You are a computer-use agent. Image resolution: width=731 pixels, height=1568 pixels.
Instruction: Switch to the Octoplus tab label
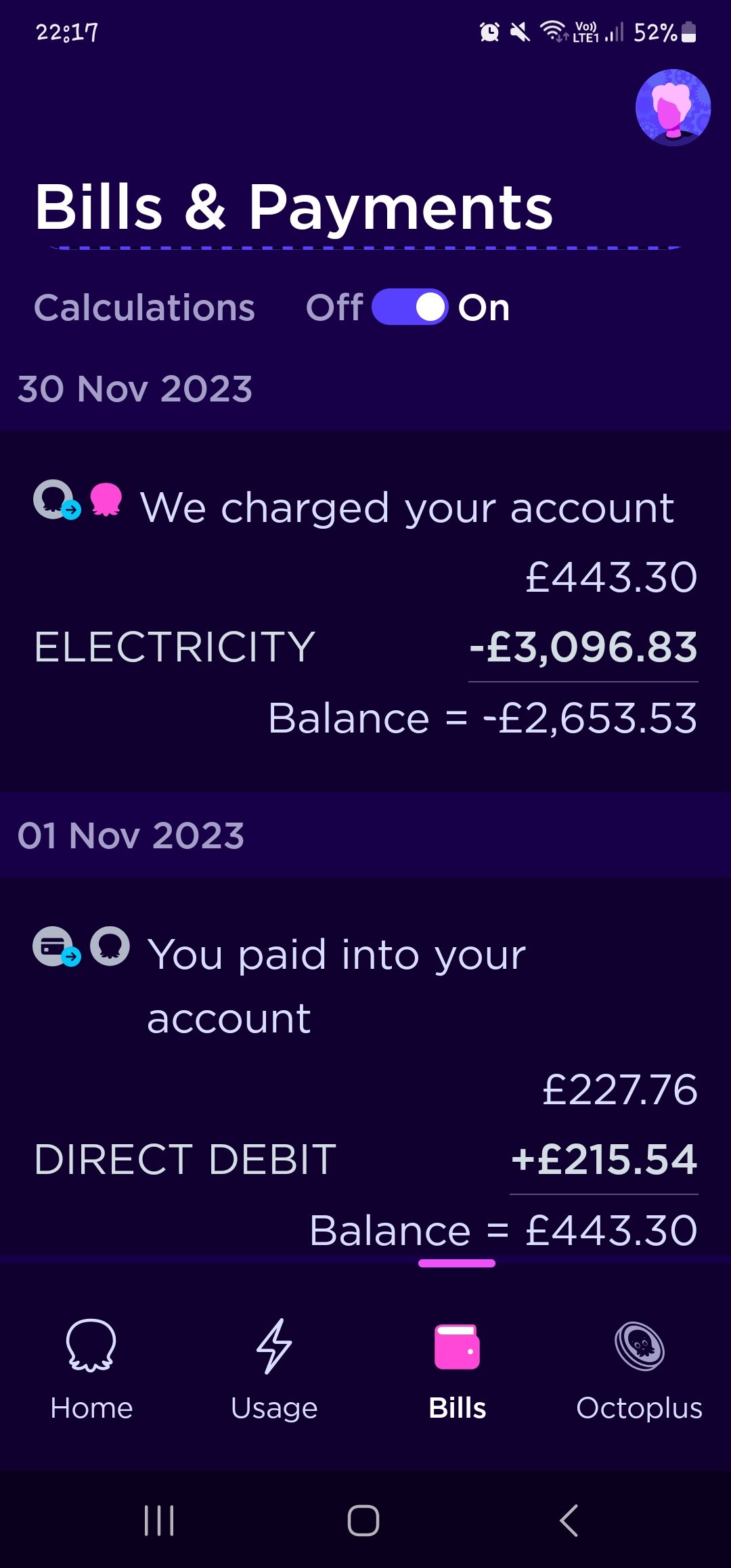coord(639,1408)
